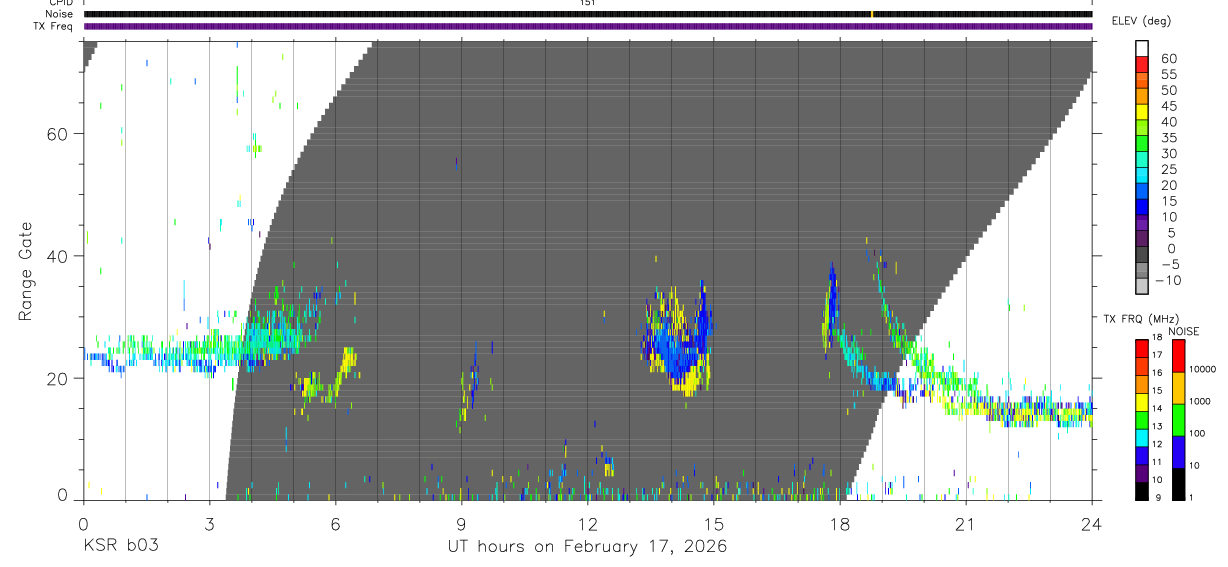Click the blue-yellow echo cluster near 14 UT
1228x567 pixels.
678,340
